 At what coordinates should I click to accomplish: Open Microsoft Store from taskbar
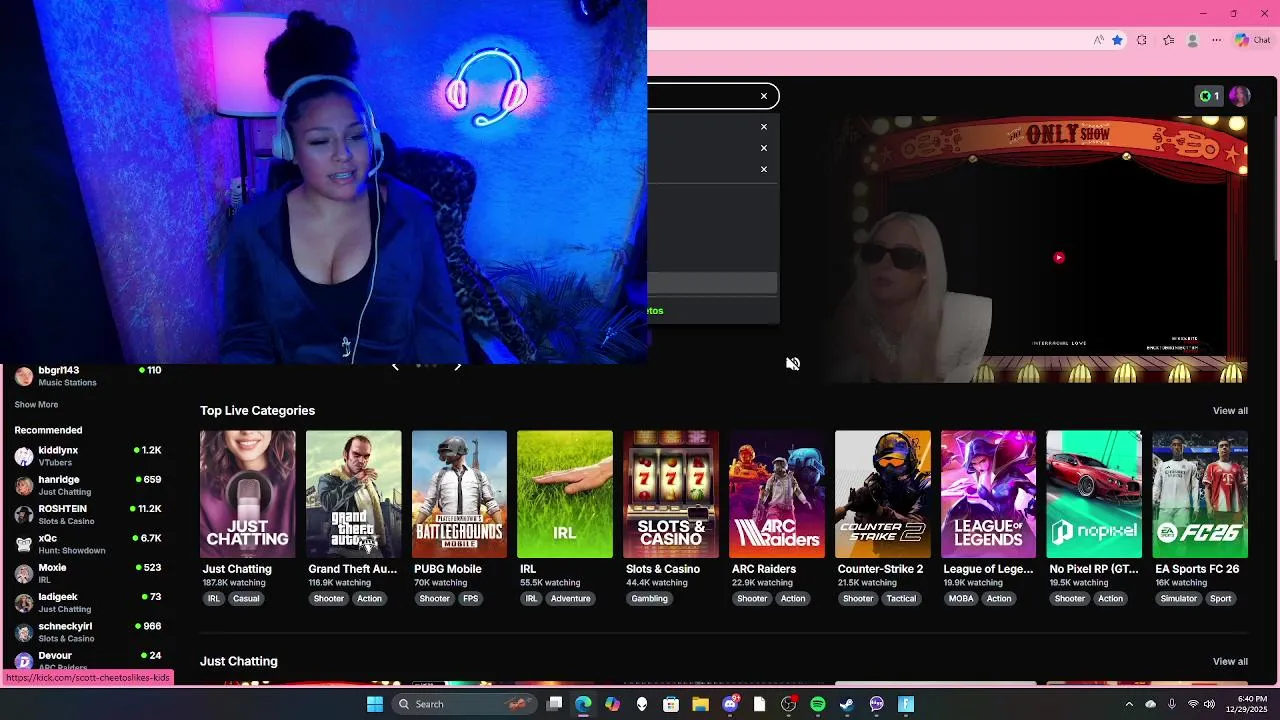[x=671, y=704]
